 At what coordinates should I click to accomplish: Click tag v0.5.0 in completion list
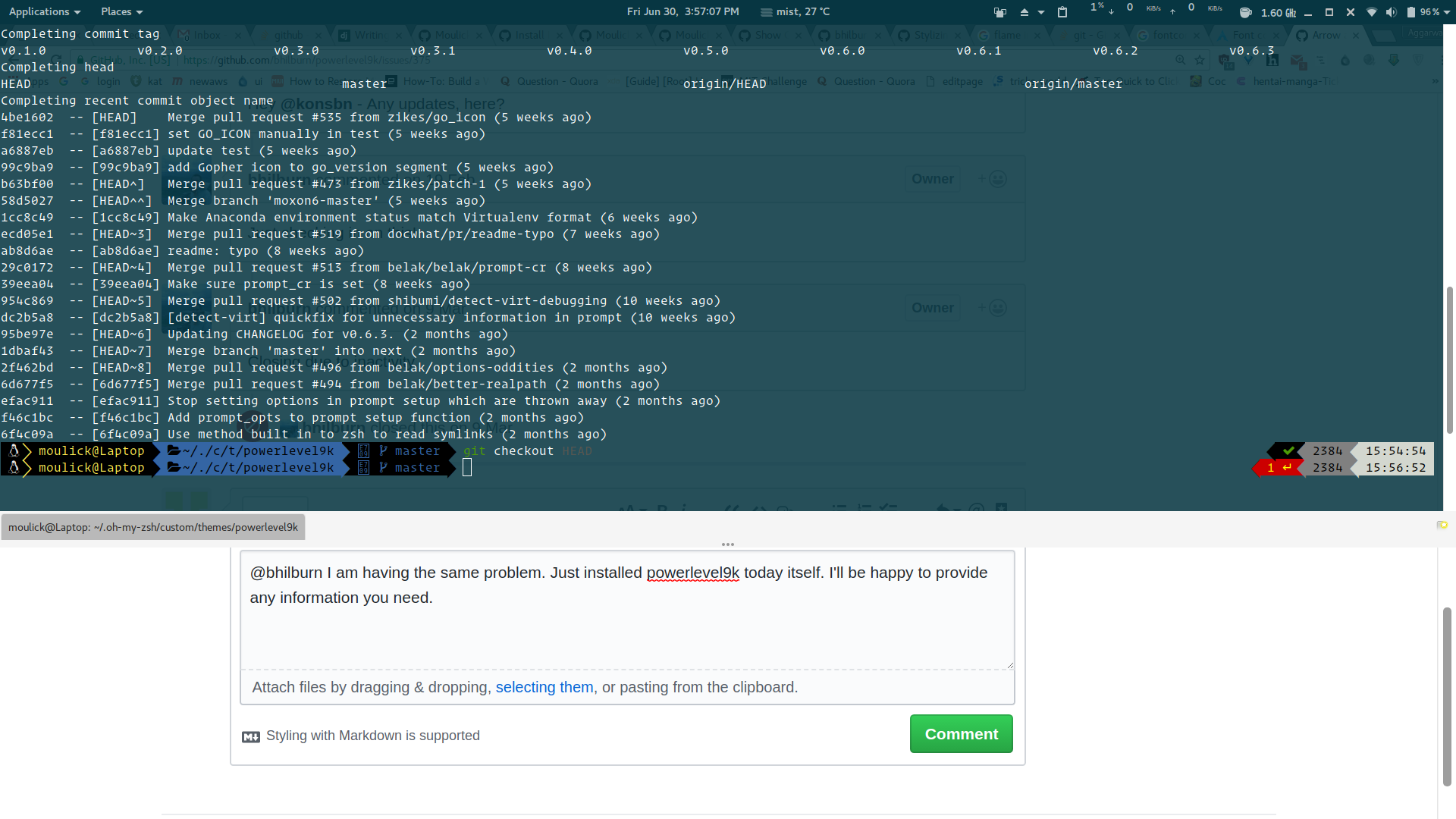(705, 51)
